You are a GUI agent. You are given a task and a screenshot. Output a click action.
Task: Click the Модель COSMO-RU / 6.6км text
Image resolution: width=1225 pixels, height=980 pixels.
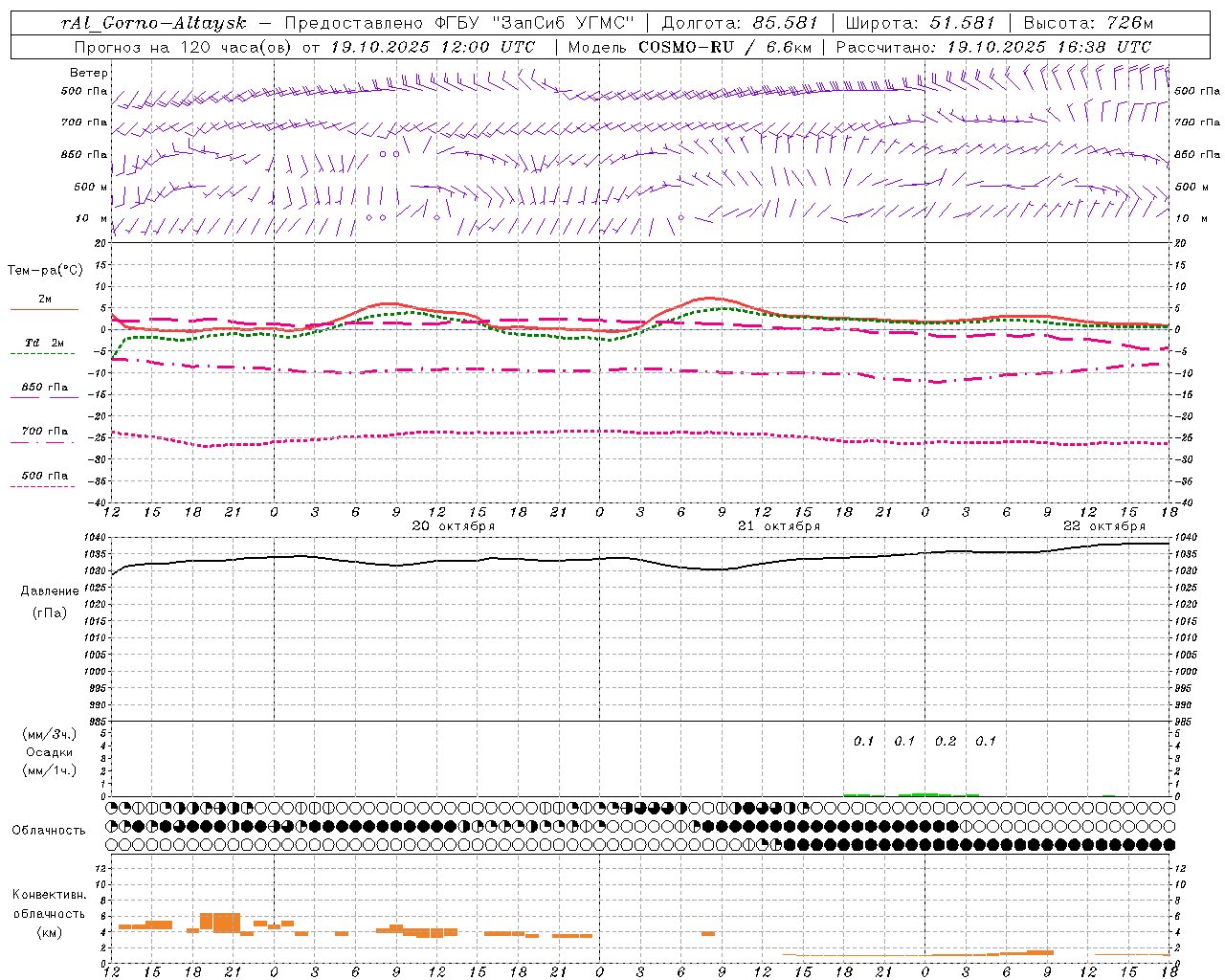click(x=689, y=47)
